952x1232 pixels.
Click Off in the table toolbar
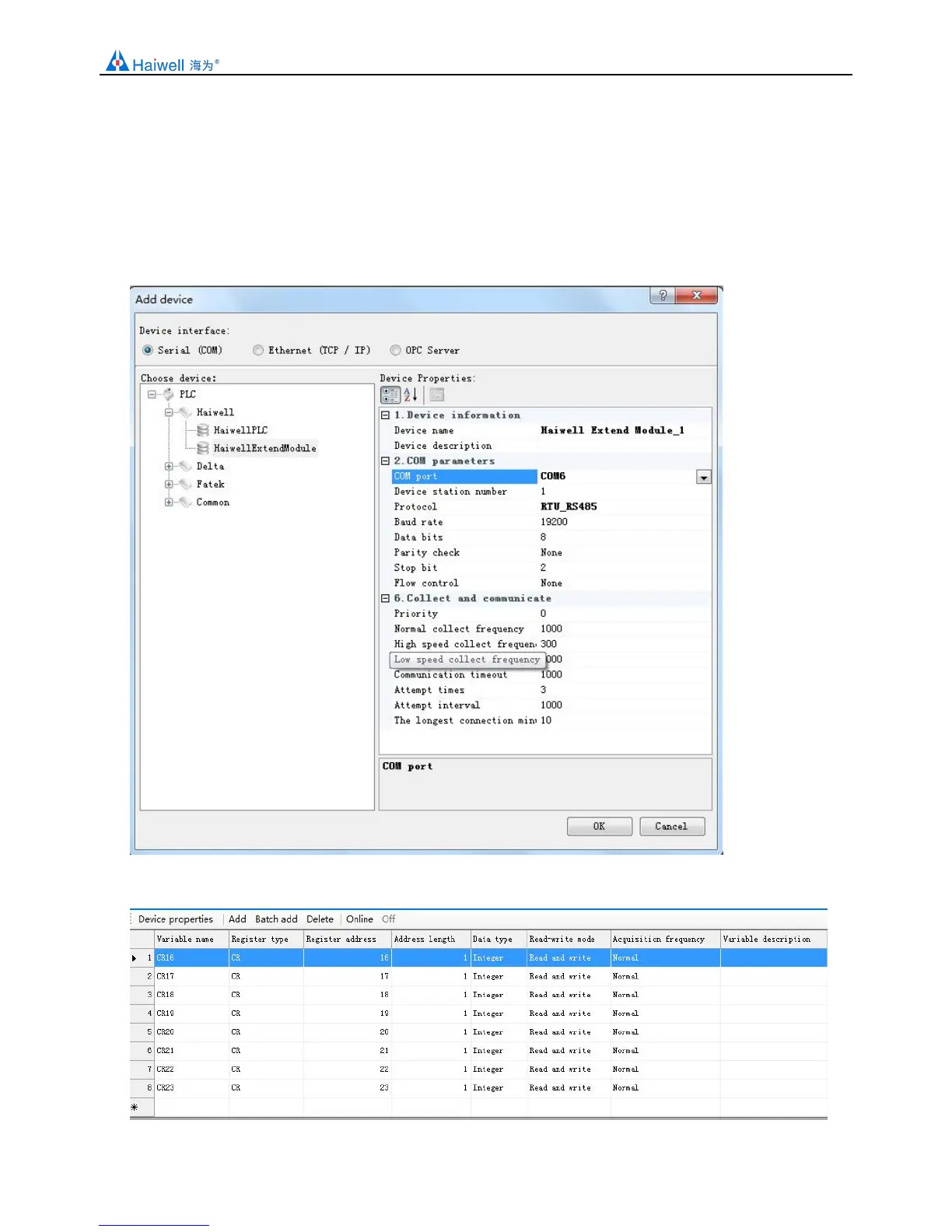pos(389,919)
